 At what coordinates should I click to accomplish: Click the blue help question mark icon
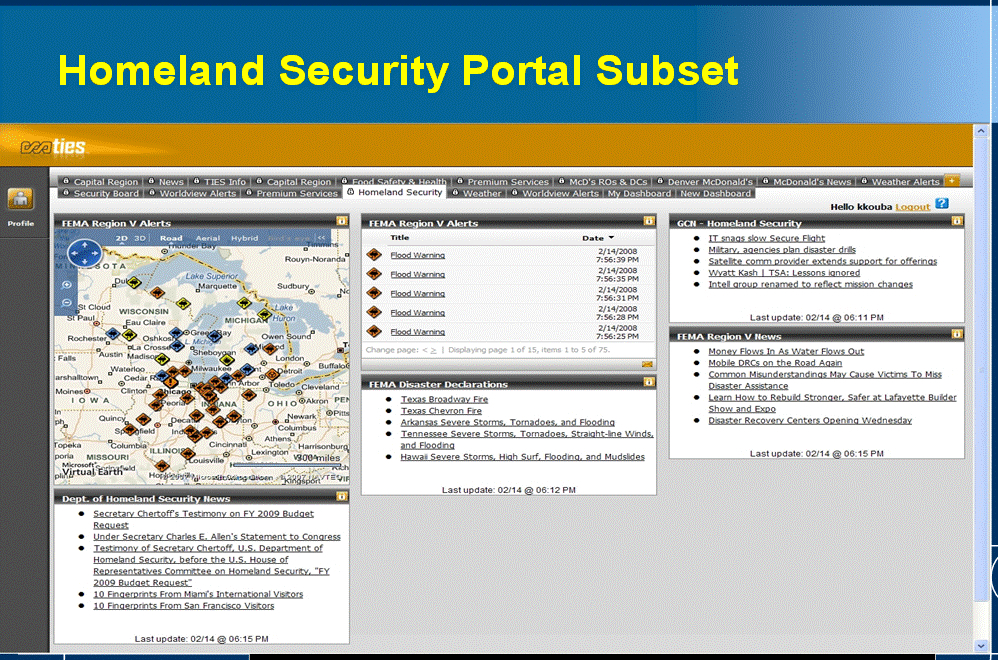point(942,204)
